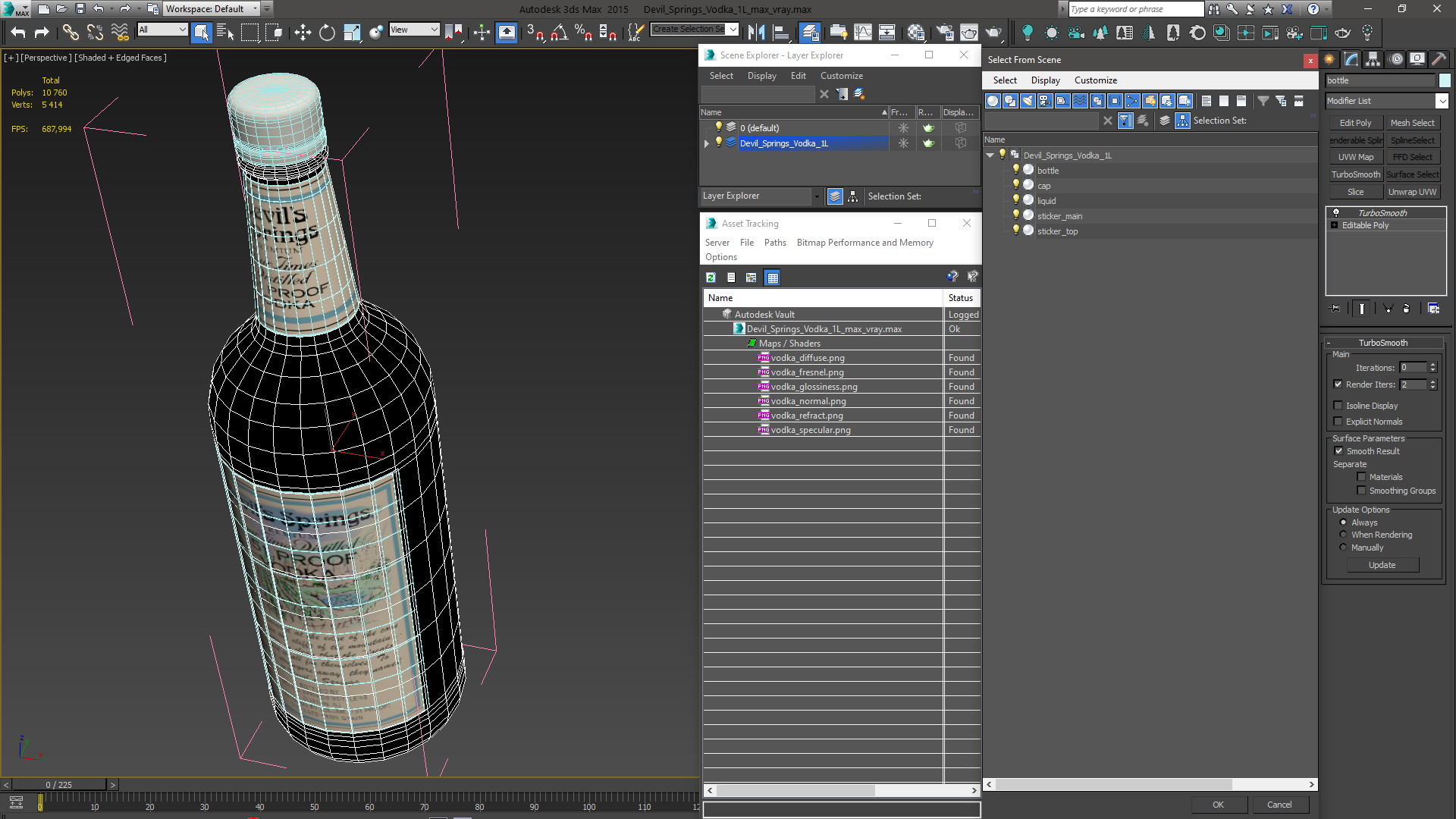Viewport: 1456px width, 819px height.
Task: Click the Edit Poly modifier button
Action: point(1355,123)
